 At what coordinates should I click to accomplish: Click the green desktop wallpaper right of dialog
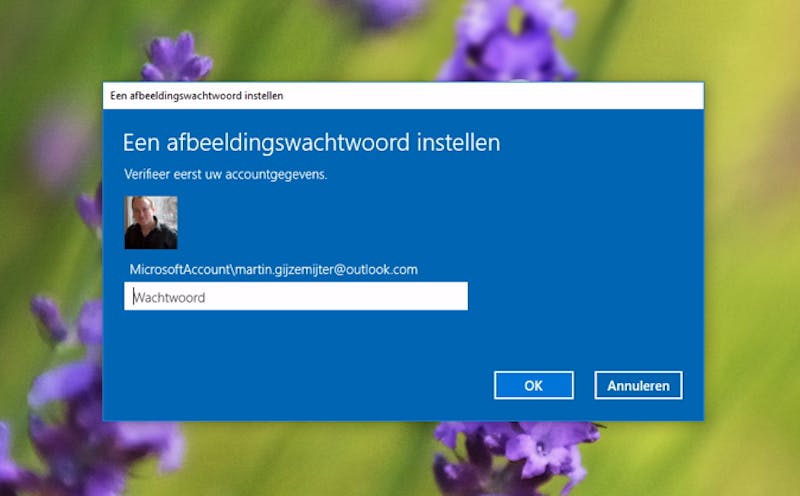pyautogui.click(x=750, y=250)
